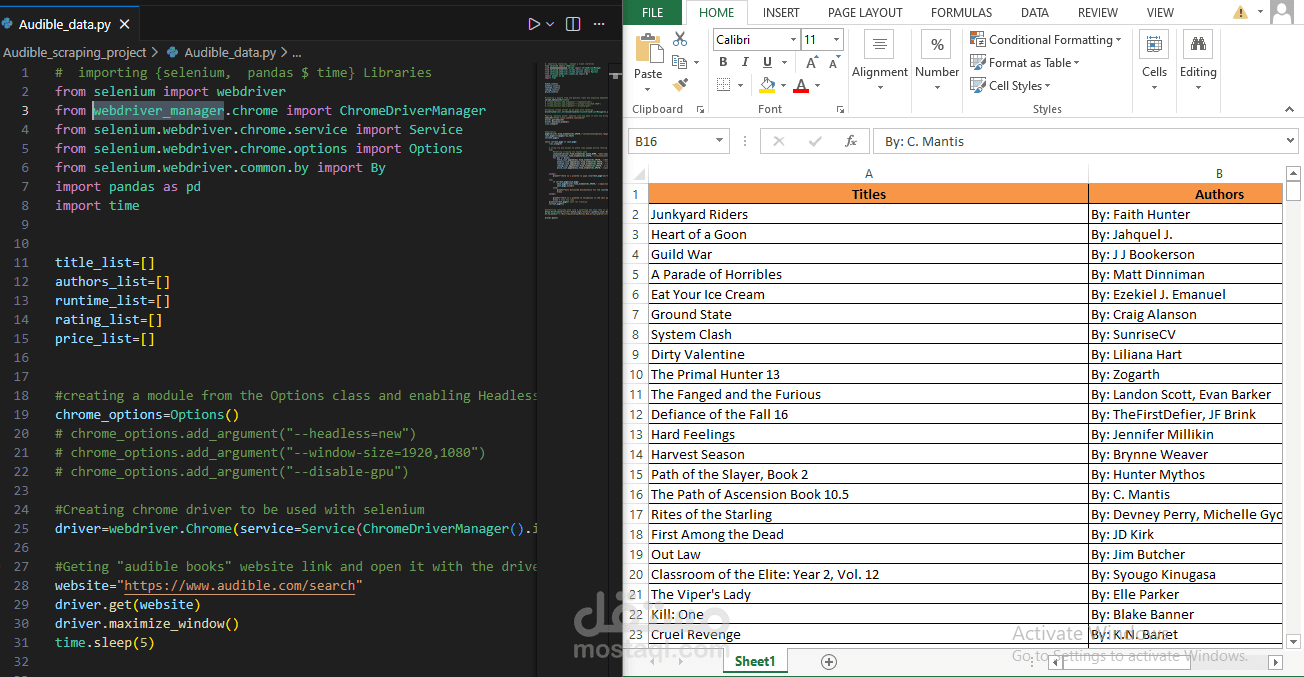Viewport: 1304px width, 677px height.
Task: Open the fill color dropdown arrow
Action: pyautogui.click(x=783, y=85)
